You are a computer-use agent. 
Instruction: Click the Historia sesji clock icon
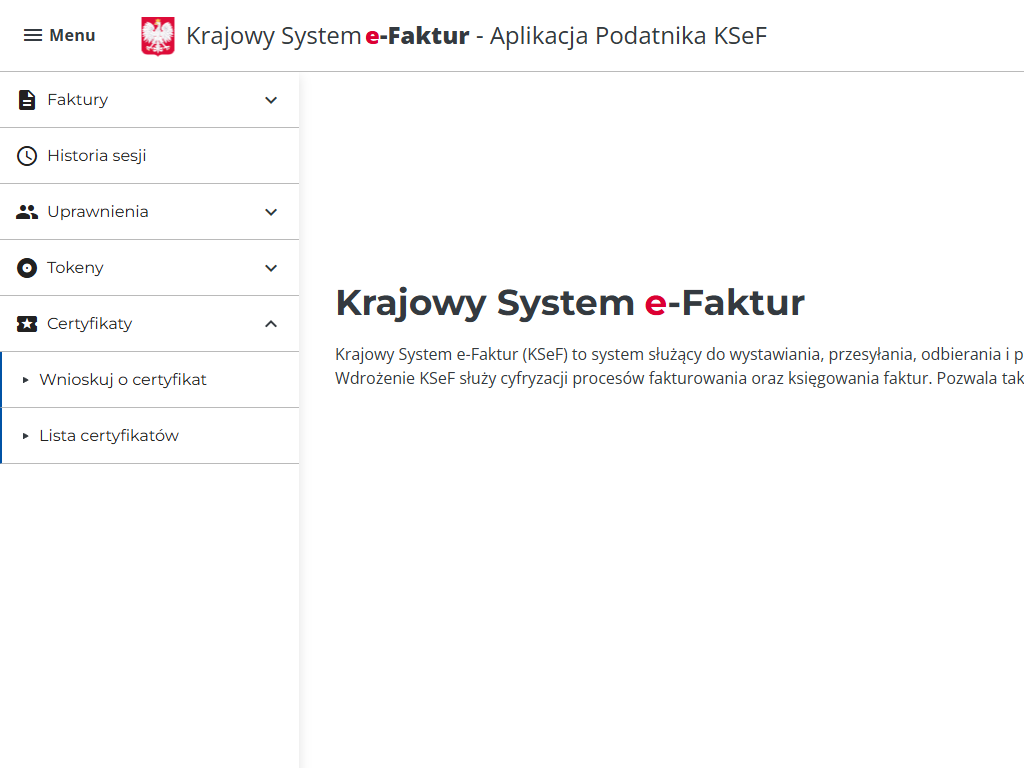point(27,156)
